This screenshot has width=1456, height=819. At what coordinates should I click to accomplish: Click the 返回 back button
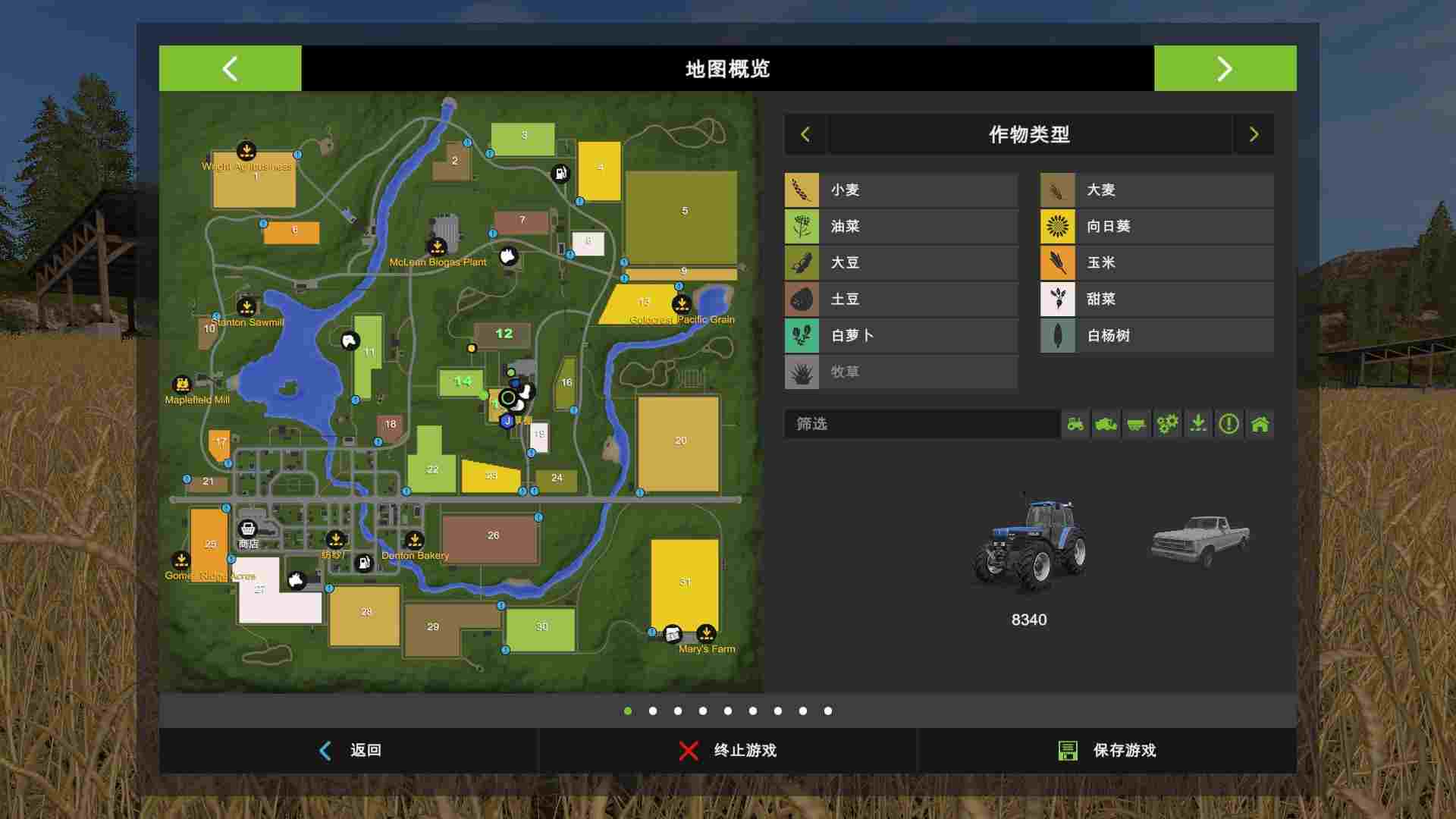tap(349, 750)
